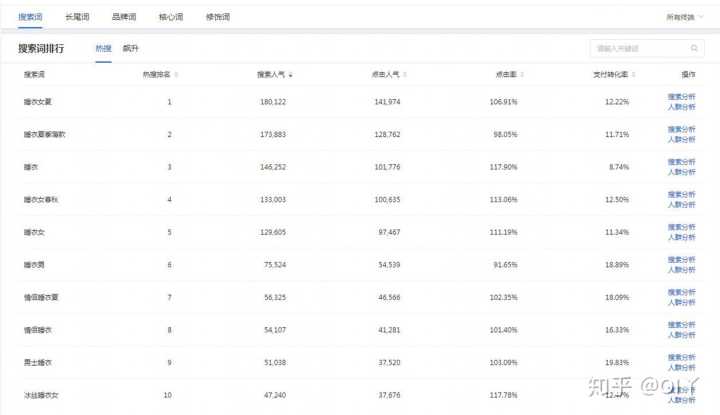Image resolution: width=720 pixels, height=415 pixels.
Task: Select the 核心词 tab
Action: tap(171, 17)
